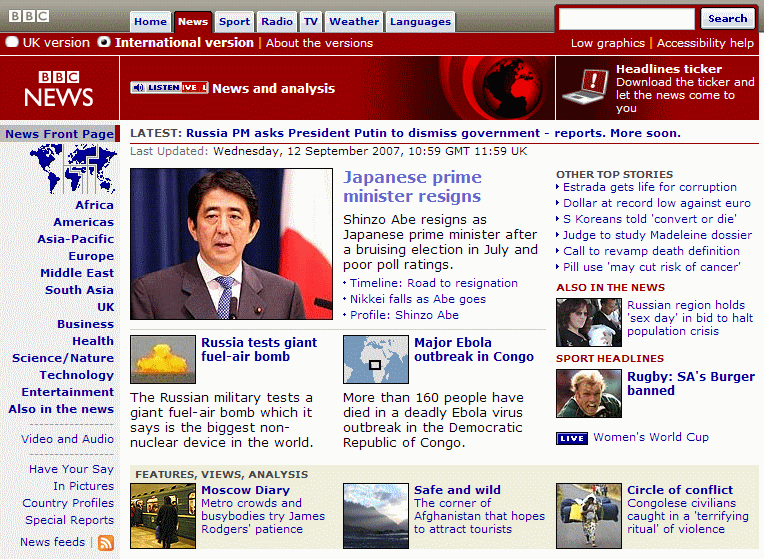Open Timeline: Road to resignation link
This screenshot has height=559, width=764.
click(x=434, y=283)
